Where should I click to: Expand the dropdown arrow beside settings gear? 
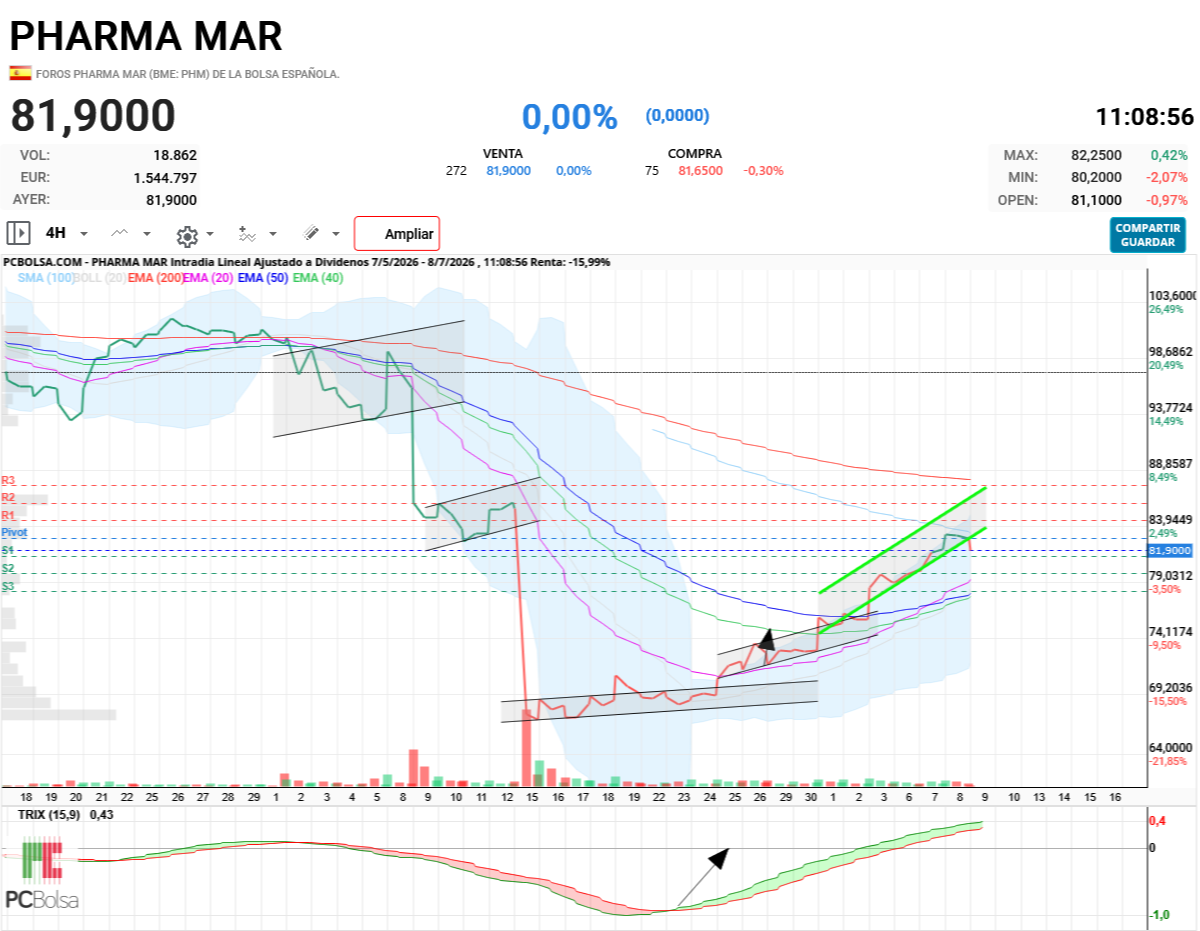point(210,234)
